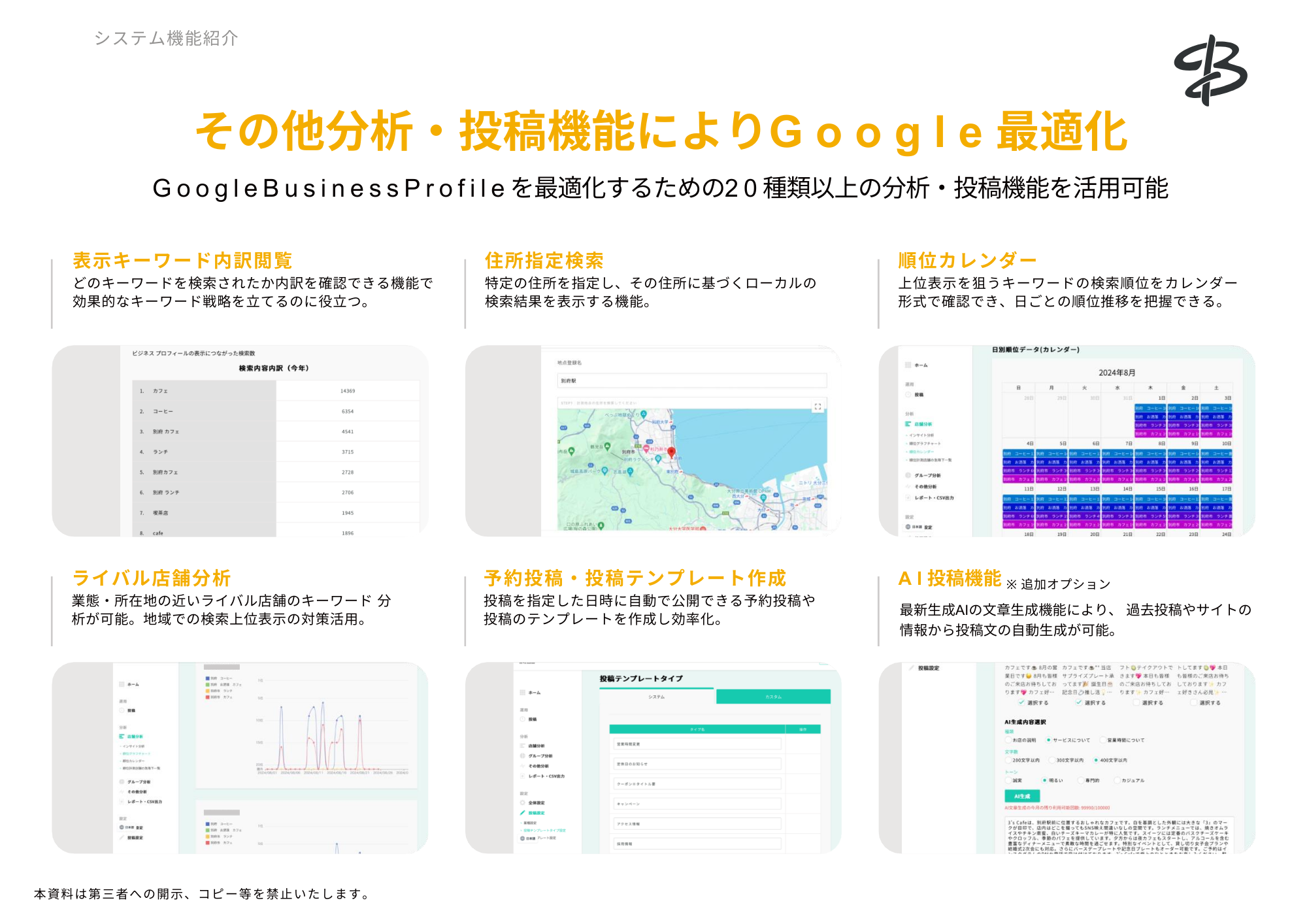The height and width of the screenshot is (924, 1307).
Task: Click the 1日 cell in the calendar
Action: [x=1150, y=416]
